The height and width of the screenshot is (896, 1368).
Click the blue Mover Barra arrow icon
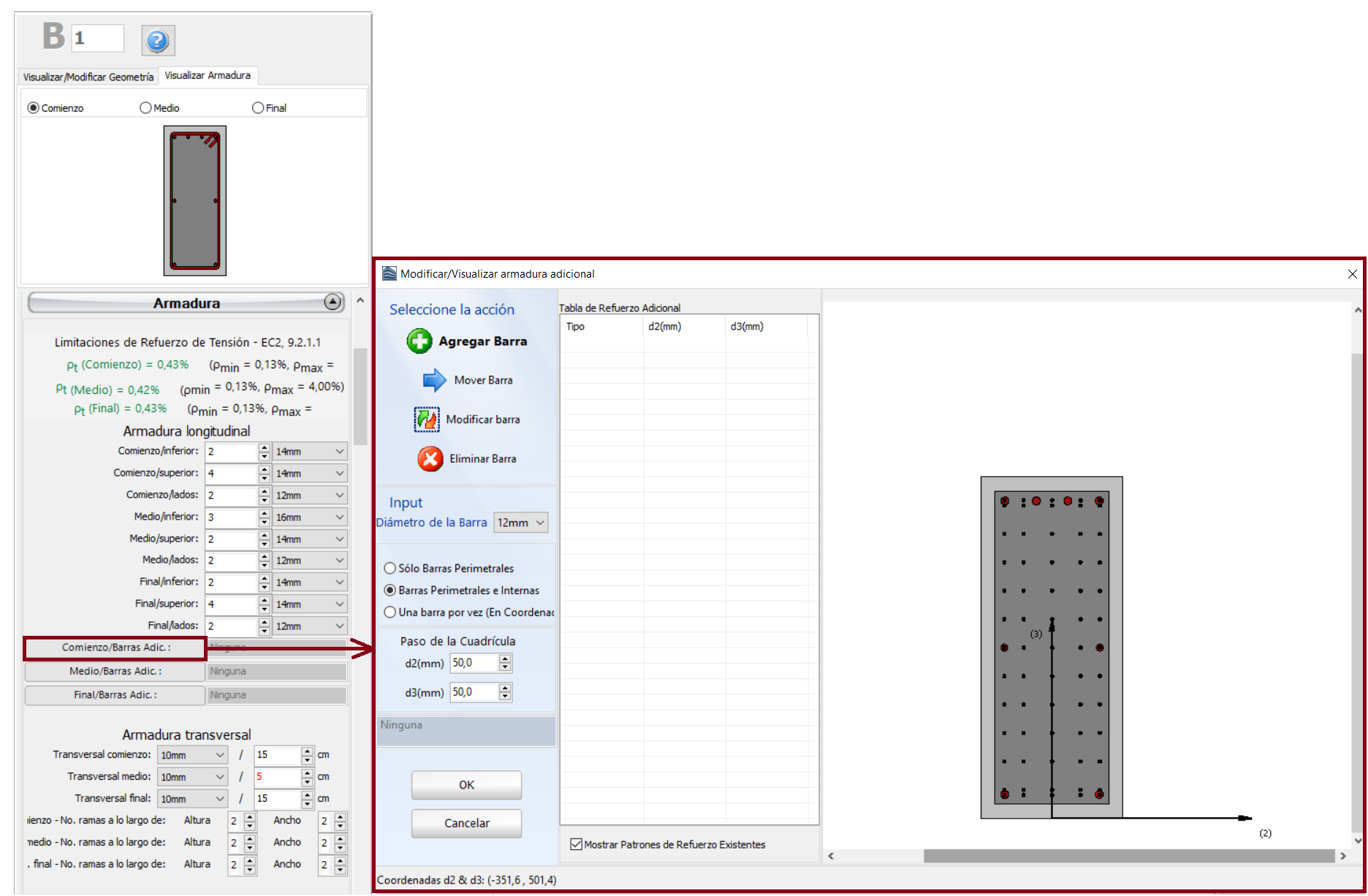tap(434, 380)
